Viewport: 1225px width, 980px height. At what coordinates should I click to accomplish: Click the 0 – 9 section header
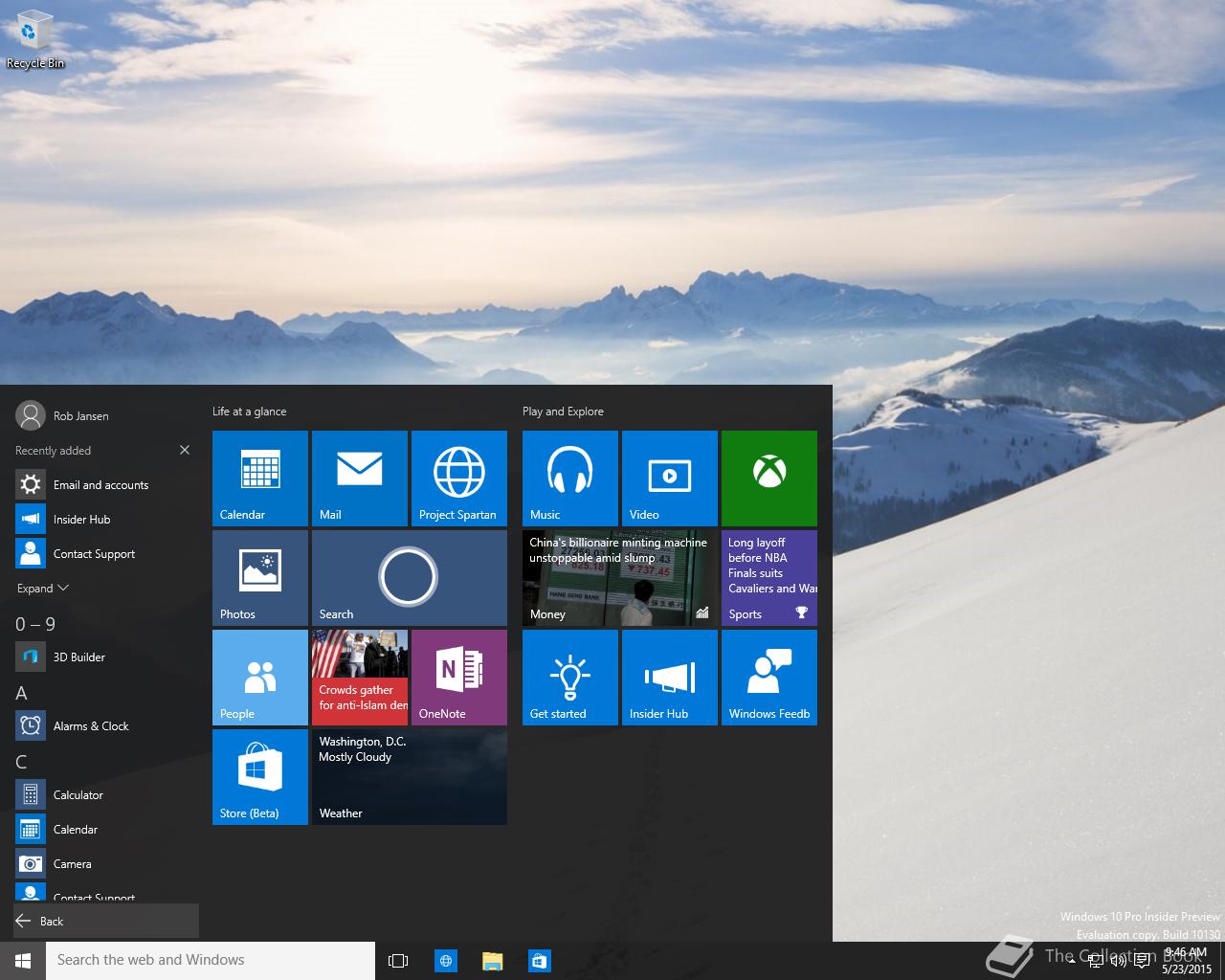click(x=35, y=624)
